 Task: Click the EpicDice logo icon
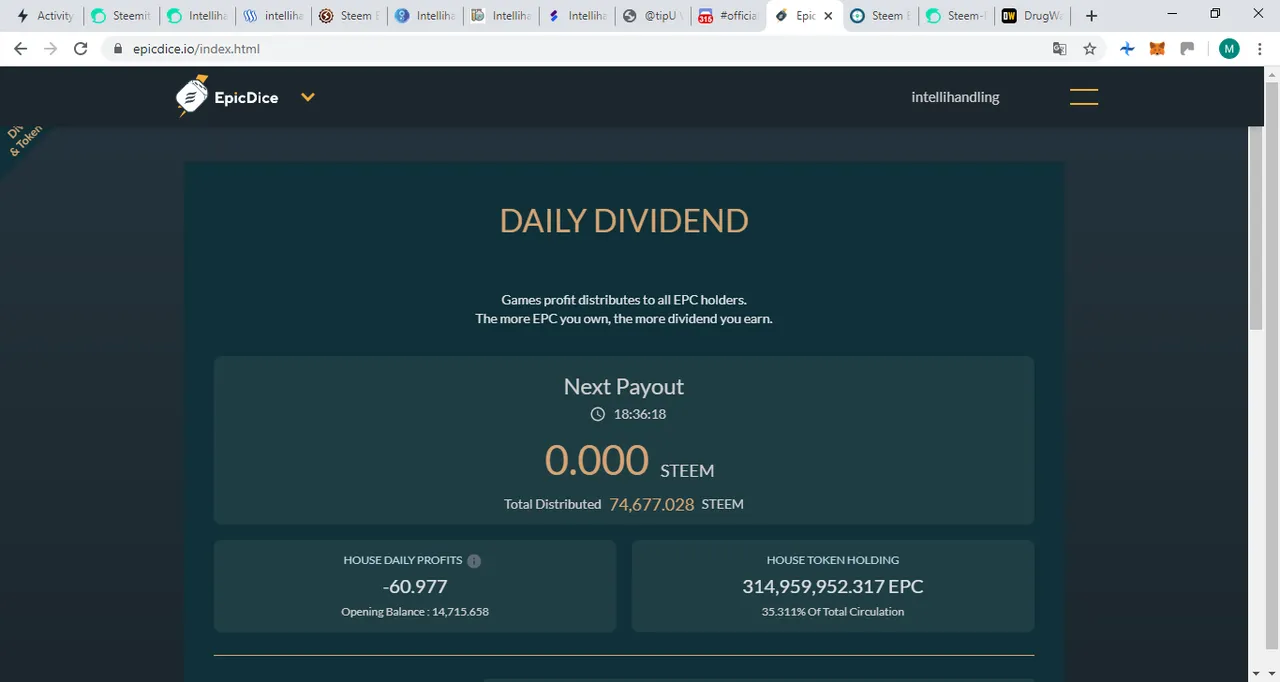click(x=192, y=96)
